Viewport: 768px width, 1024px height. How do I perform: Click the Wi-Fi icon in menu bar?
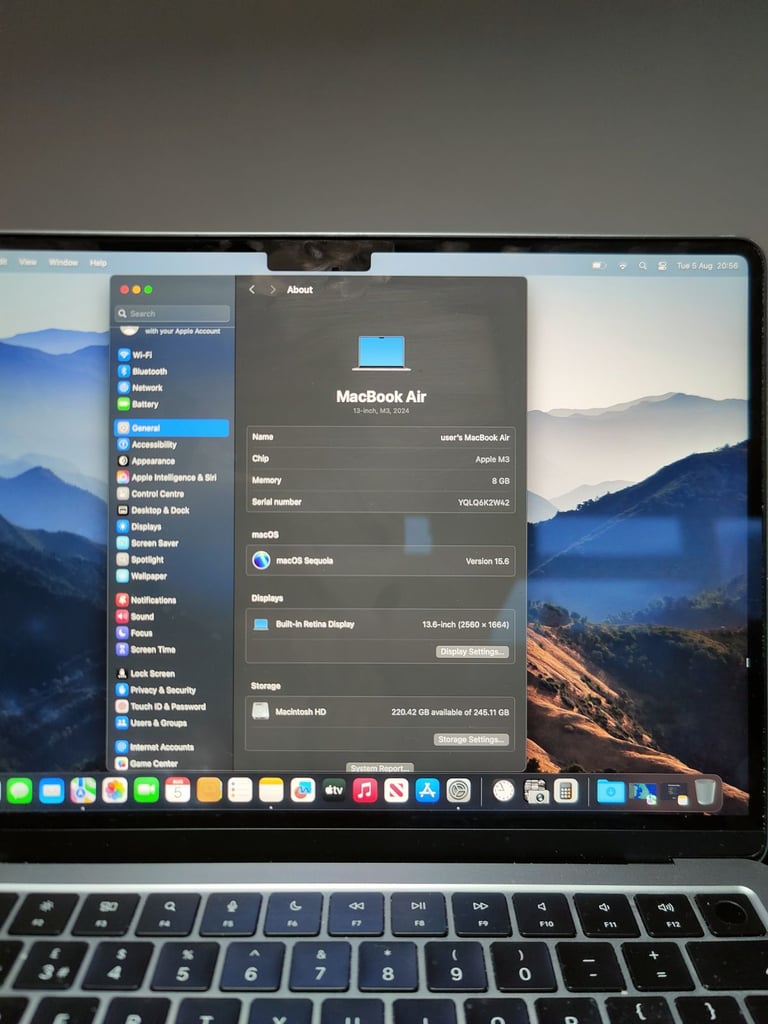pos(622,266)
